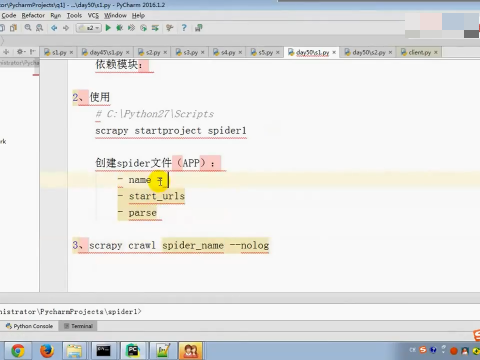Image resolution: width=480 pixels, height=360 pixels.
Task: Place cursor on 'start_urls' line
Action: tap(157, 196)
